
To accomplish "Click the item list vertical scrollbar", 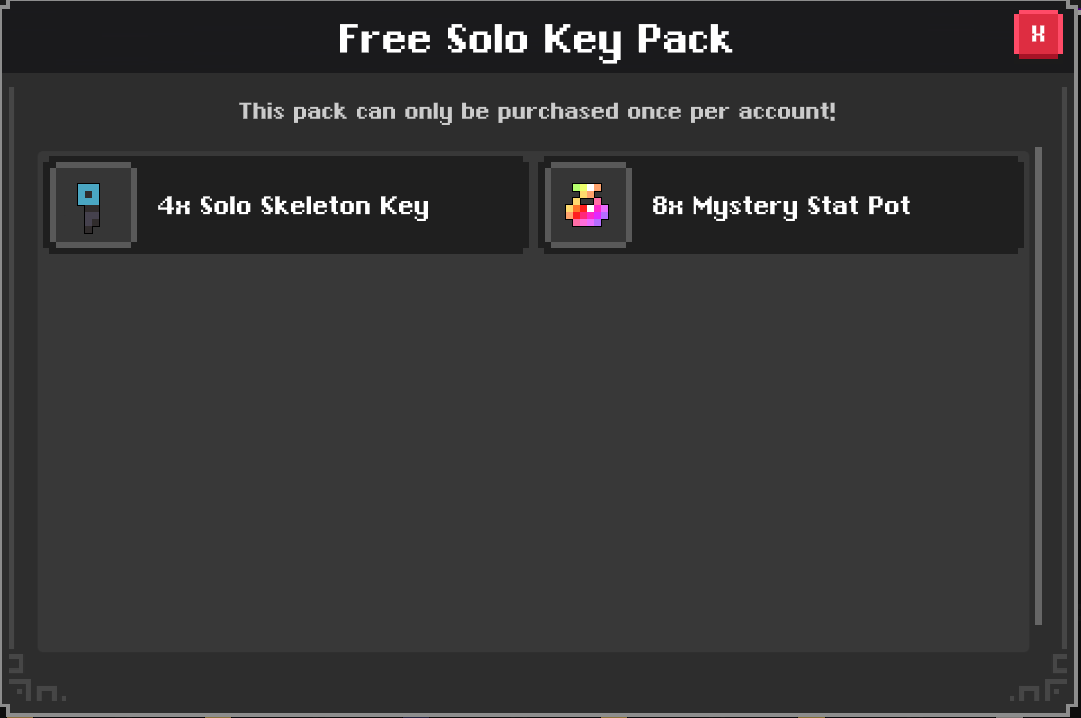I will (1038, 386).
